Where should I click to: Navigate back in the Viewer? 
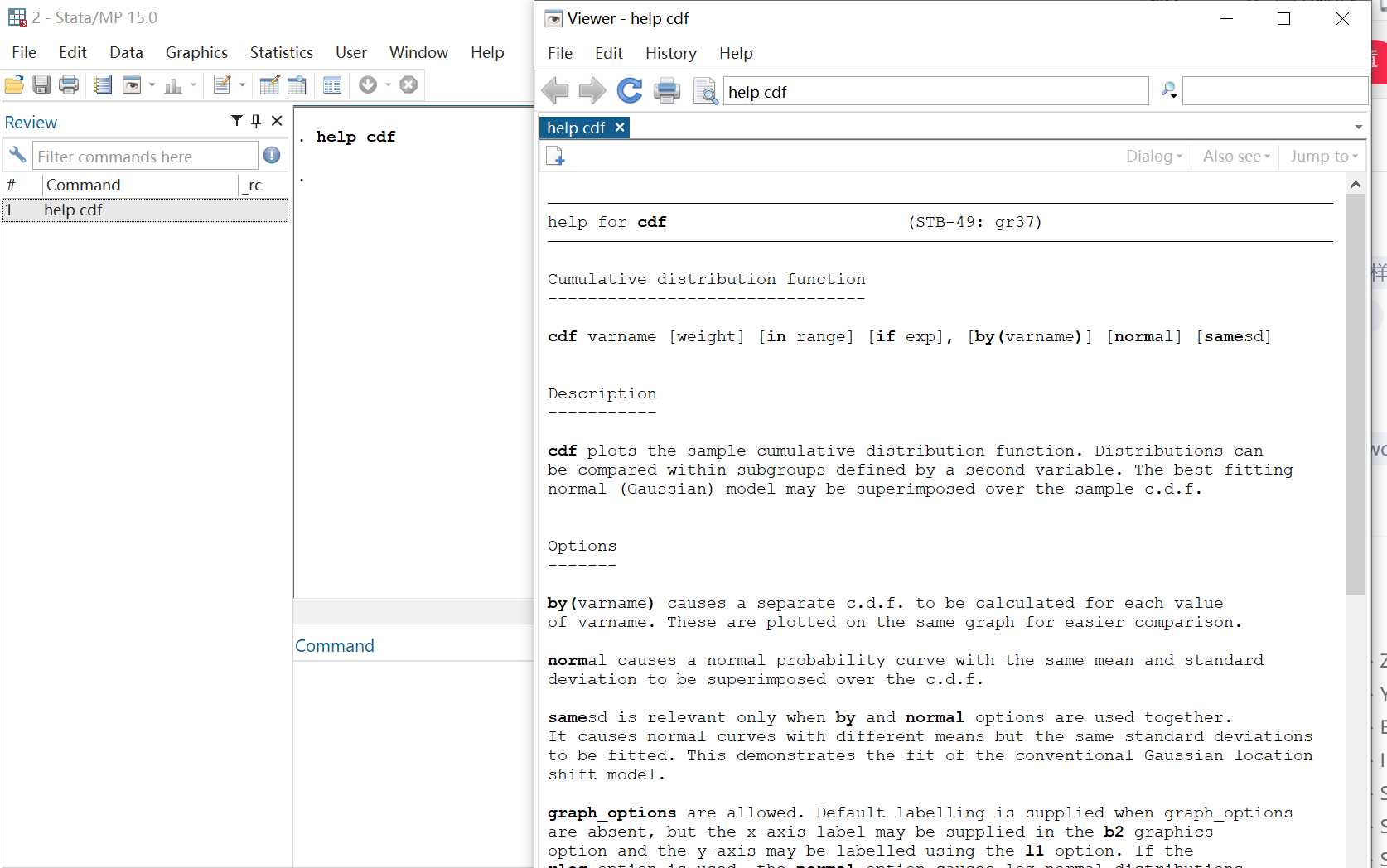(x=555, y=91)
